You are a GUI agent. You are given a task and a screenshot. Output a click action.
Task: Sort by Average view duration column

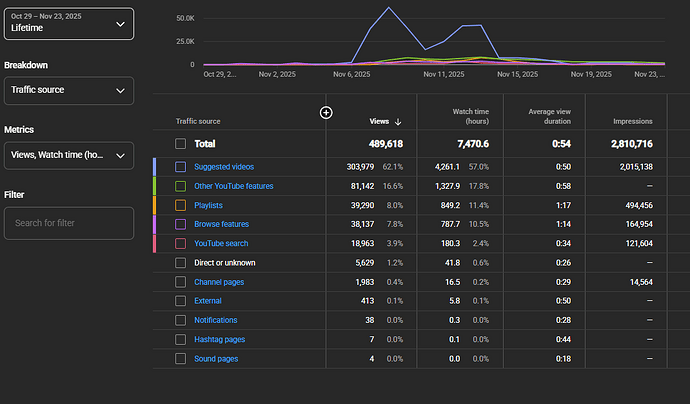[x=548, y=115]
